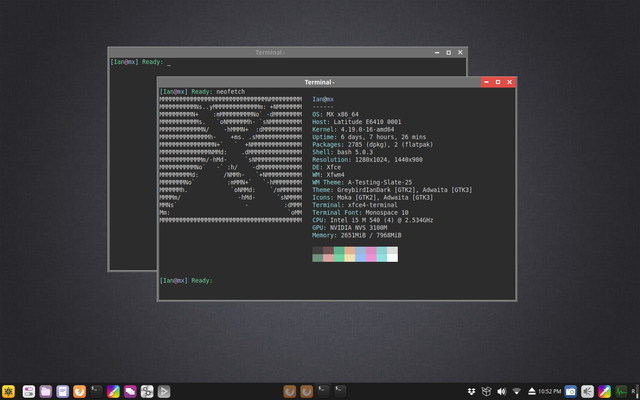Click the "Terminal Font: Monospace 10" line
640x400 pixels.
[360, 213]
